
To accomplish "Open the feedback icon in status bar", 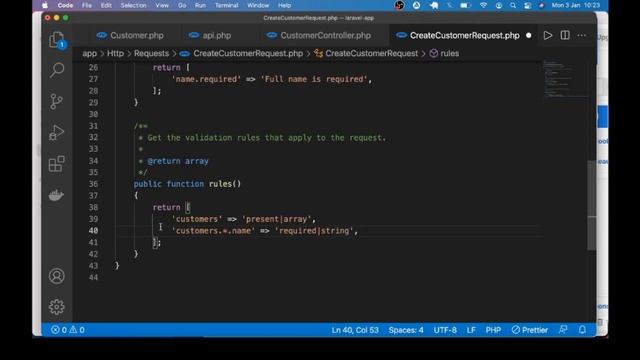I will pyautogui.click(x=563, y=330).
